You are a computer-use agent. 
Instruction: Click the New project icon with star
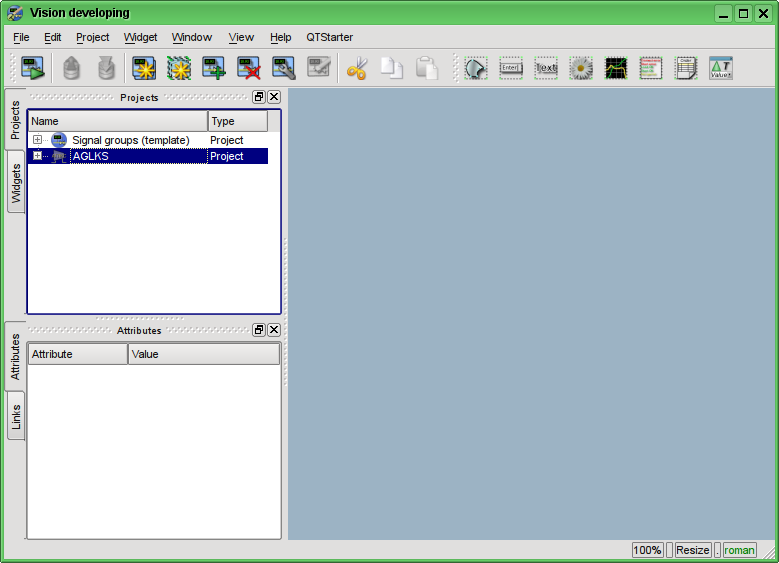(145, 69)
